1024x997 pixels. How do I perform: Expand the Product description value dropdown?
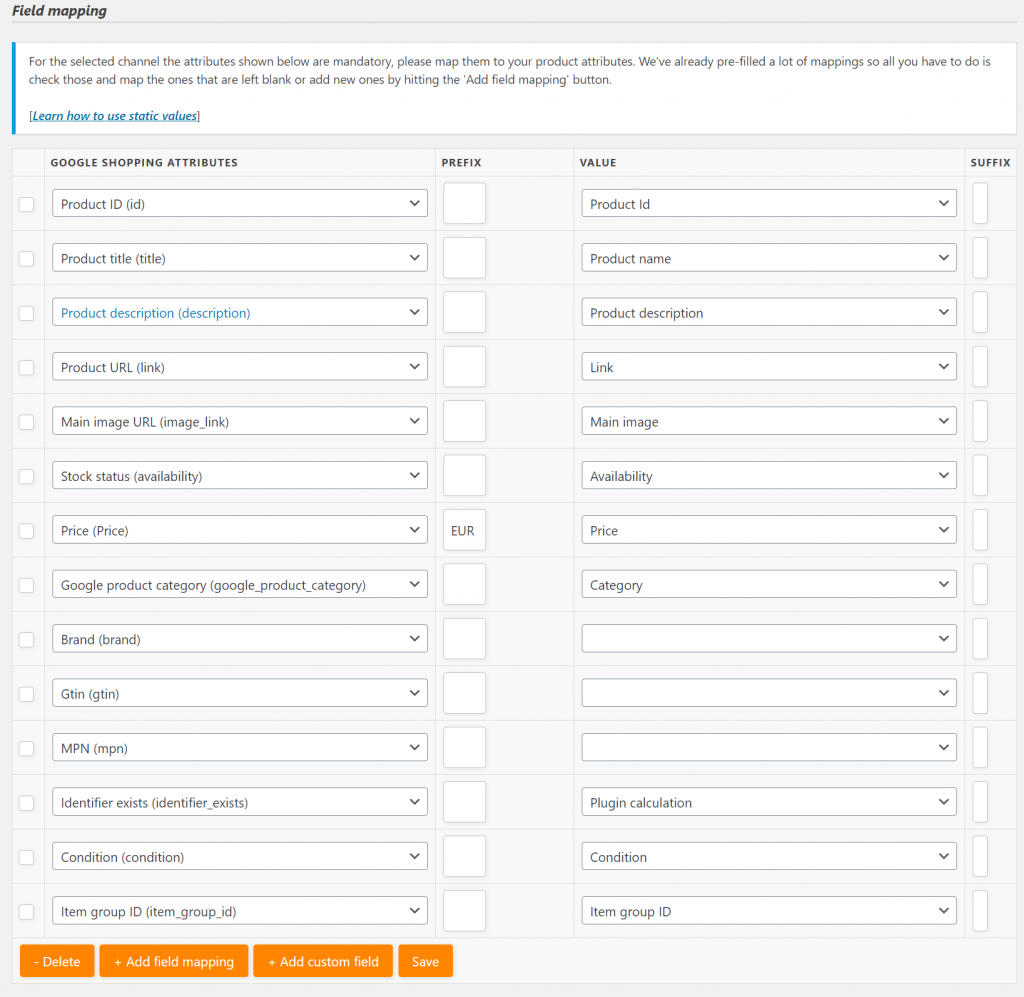point(769,313)
